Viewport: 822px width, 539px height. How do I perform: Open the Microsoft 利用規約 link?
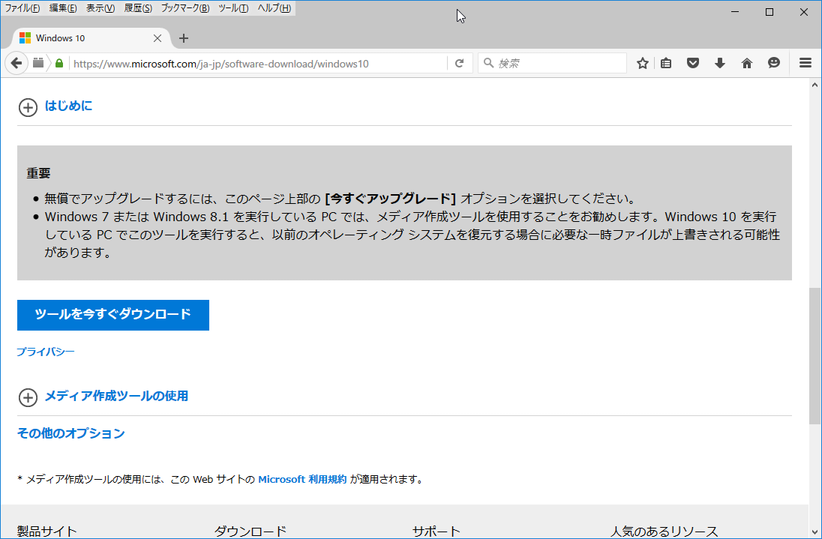[302, 479]
